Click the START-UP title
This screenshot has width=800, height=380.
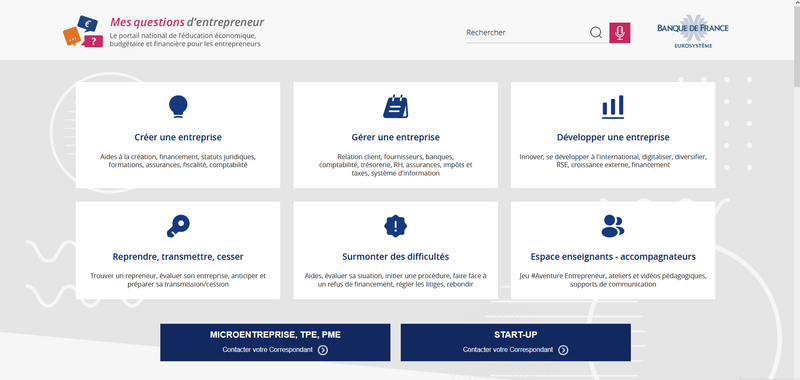tap(515, 335)
